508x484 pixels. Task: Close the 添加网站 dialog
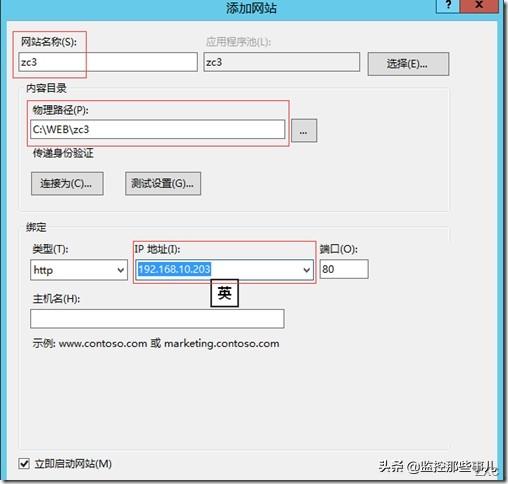pyautogui.click(x=479, y=6)
